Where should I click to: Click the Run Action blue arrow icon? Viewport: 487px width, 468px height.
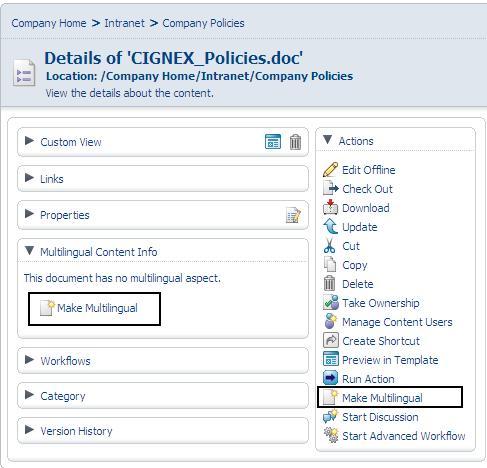coord(330,378)
